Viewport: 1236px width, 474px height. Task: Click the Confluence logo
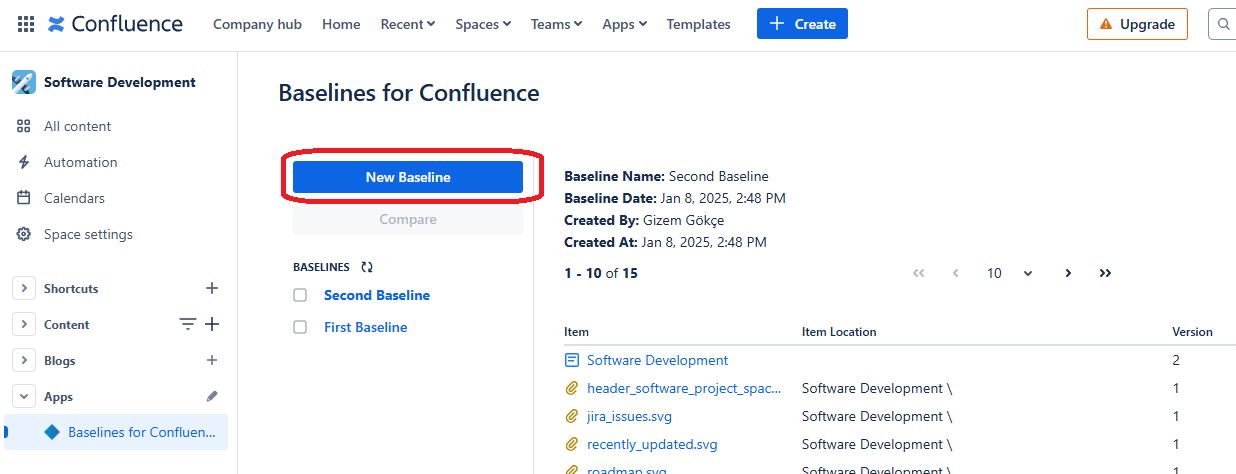pyautogui.click(x=115, y=24)
